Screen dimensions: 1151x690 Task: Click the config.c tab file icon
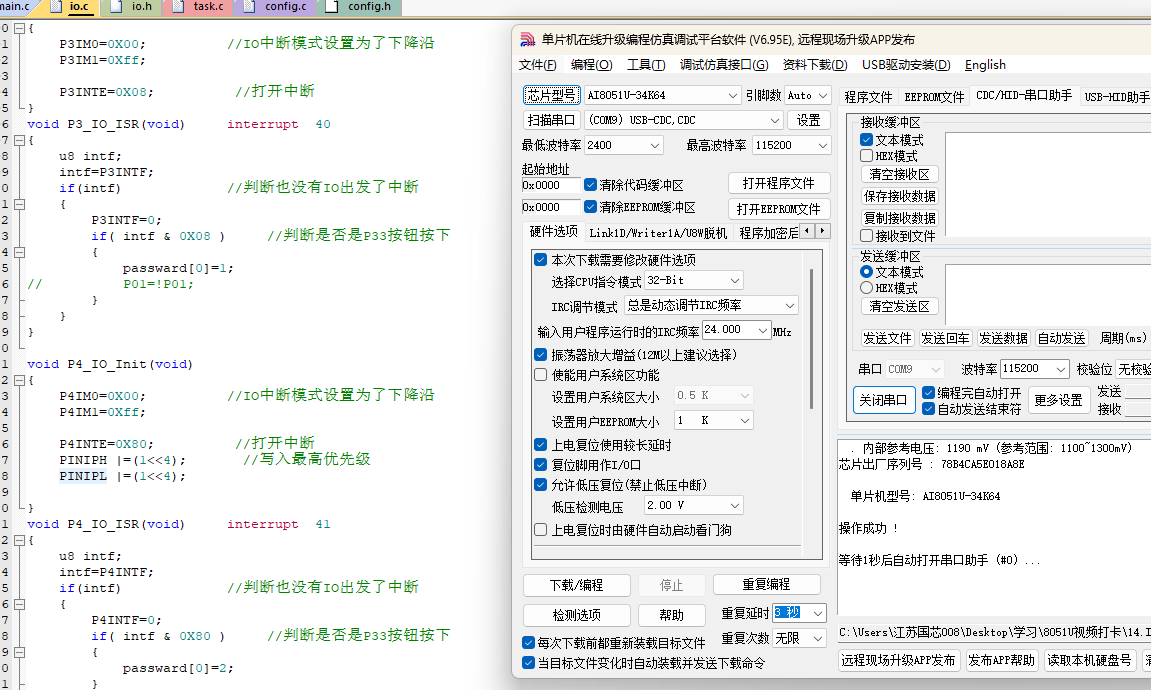click(250, 7)
